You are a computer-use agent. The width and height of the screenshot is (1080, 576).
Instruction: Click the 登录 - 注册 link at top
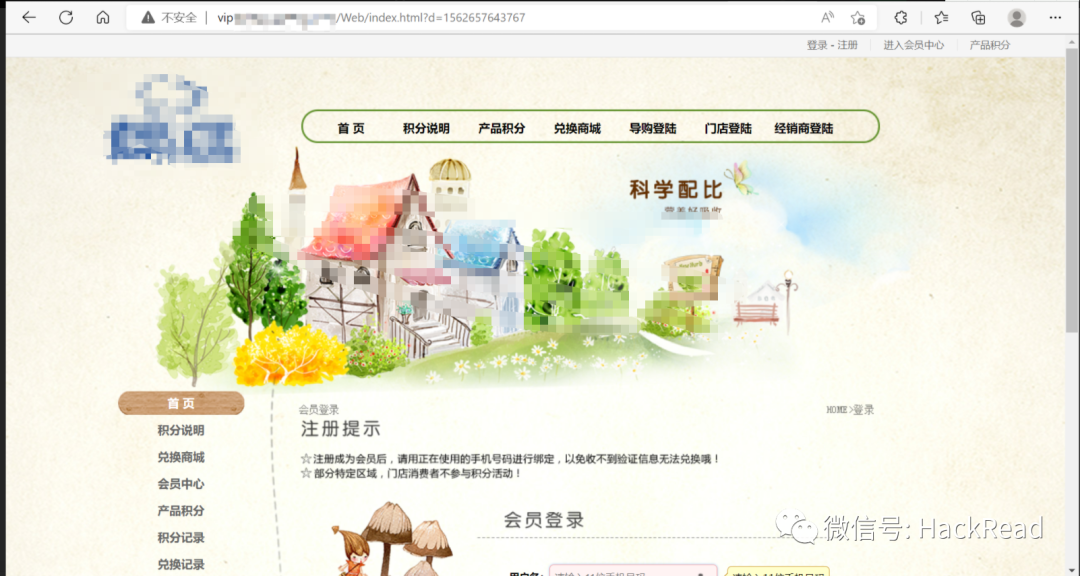[x=832, y=45]
